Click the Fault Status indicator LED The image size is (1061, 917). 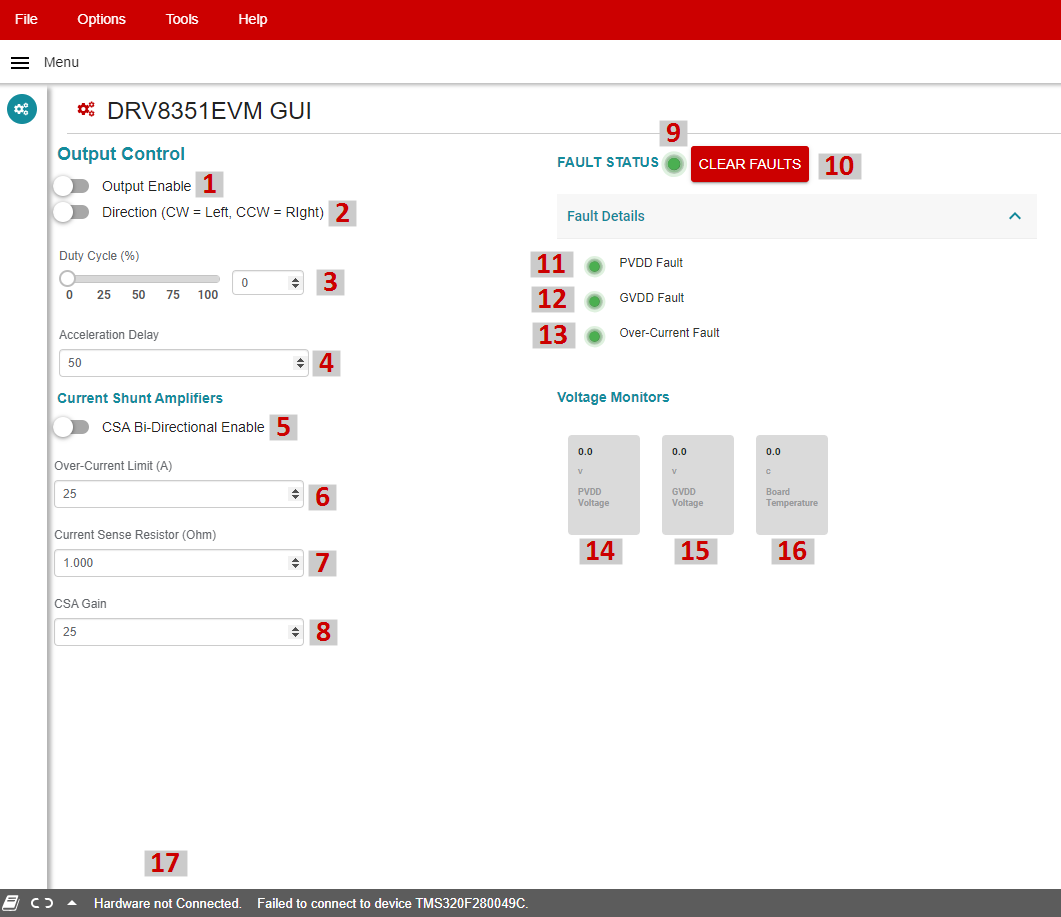[674, 163]
